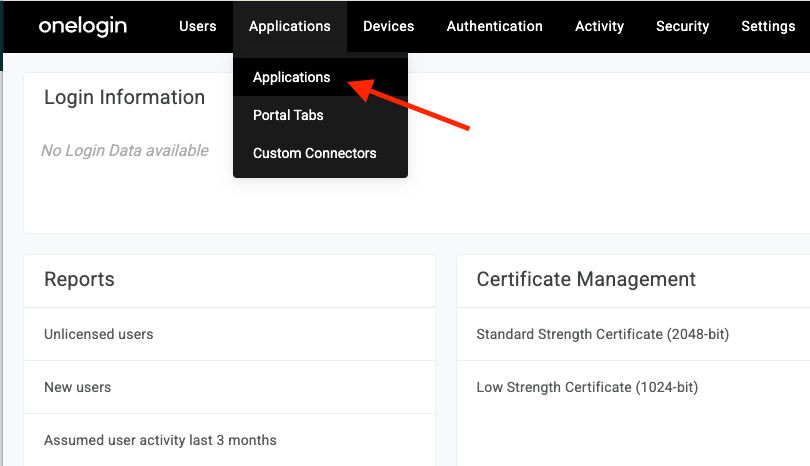Screen dimensions: 810x466
Task: Select Portal Tabs in the dropdown
Action: tap(320, 115)
